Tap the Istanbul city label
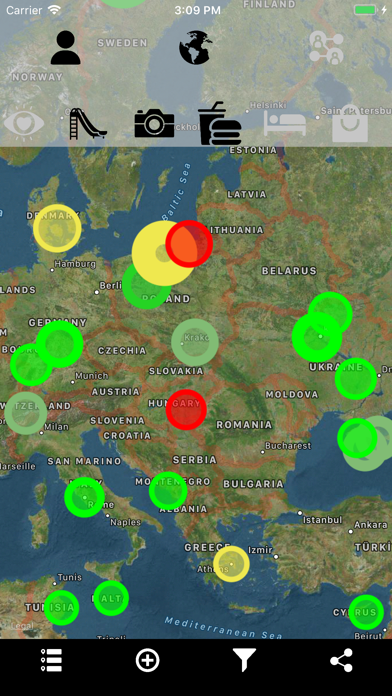This screenshot has height=696, width=392. pos(323,519)
